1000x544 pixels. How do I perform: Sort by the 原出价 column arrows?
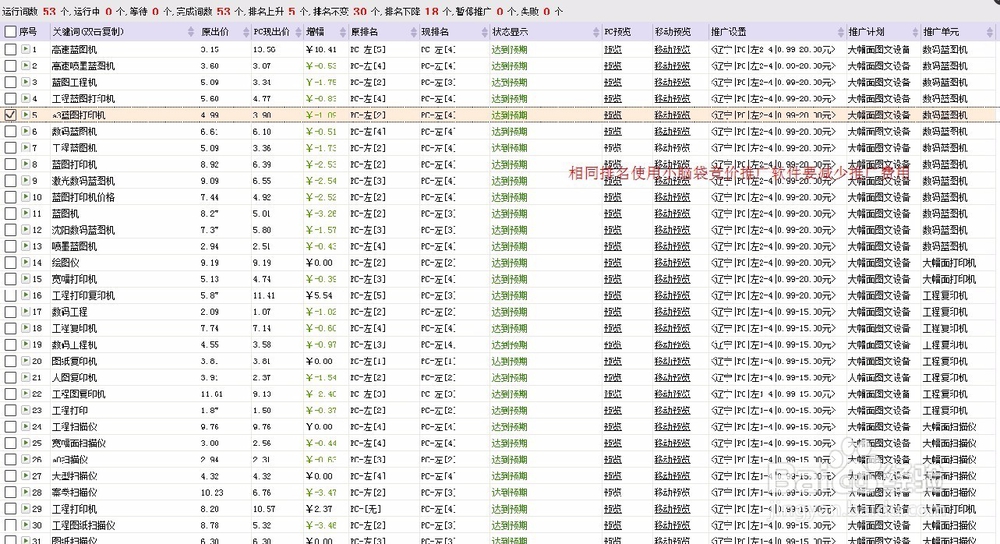pos(246,32)
